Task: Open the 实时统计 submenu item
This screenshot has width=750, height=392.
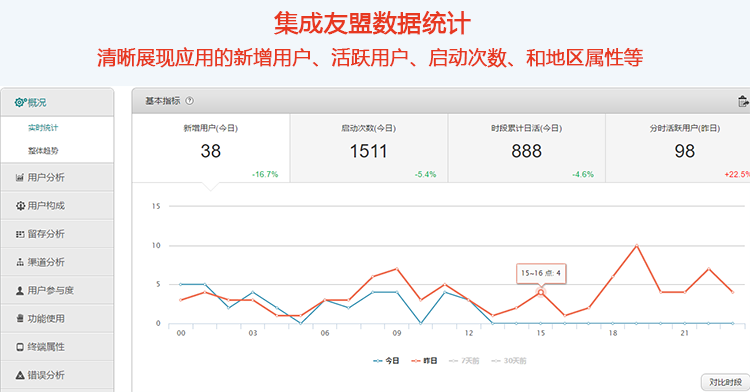Action: click(x=43, y=128)
